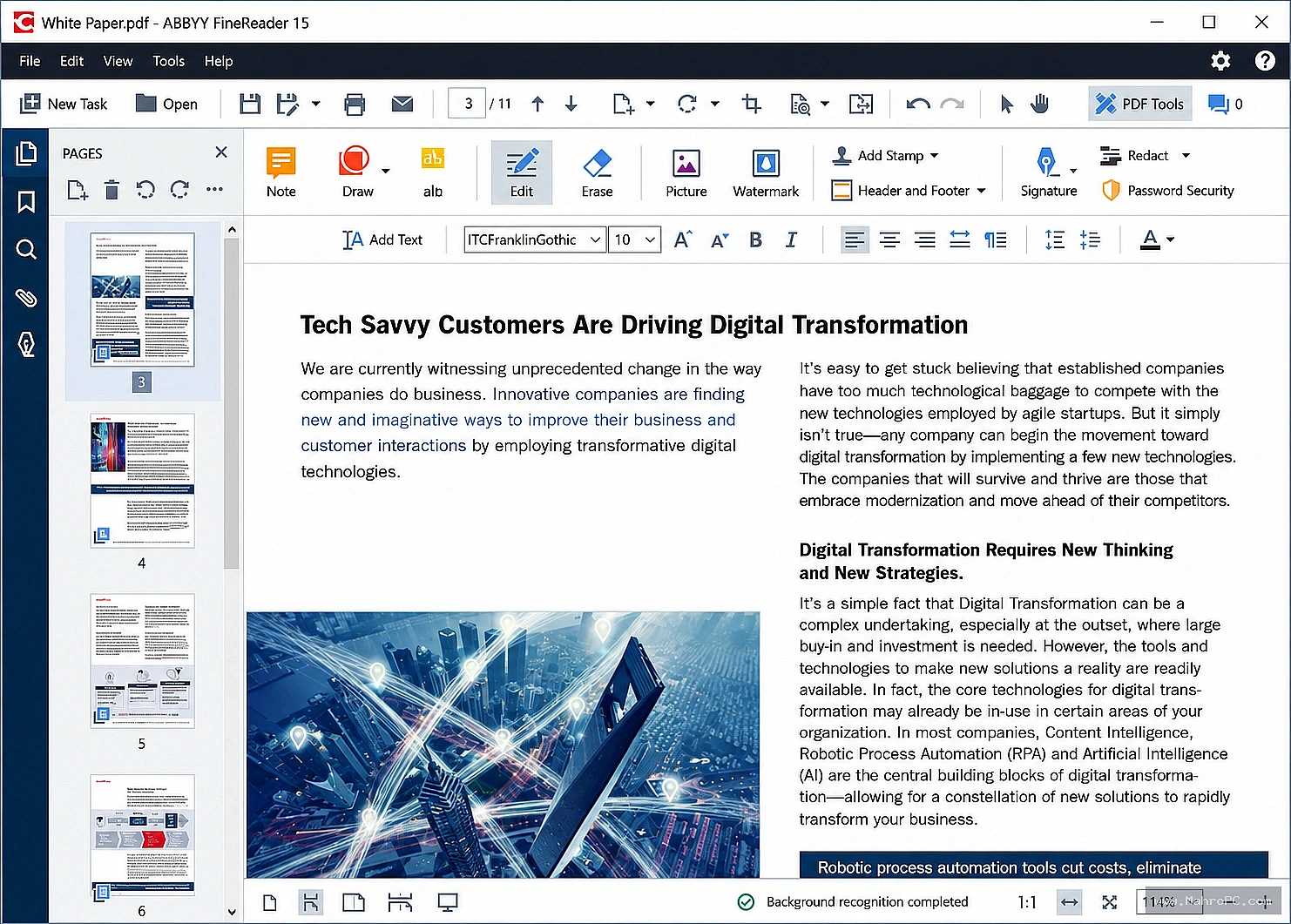1291x924 pixels.
Task: Toggle the Edit mode button
Action: tap(522, 172)
